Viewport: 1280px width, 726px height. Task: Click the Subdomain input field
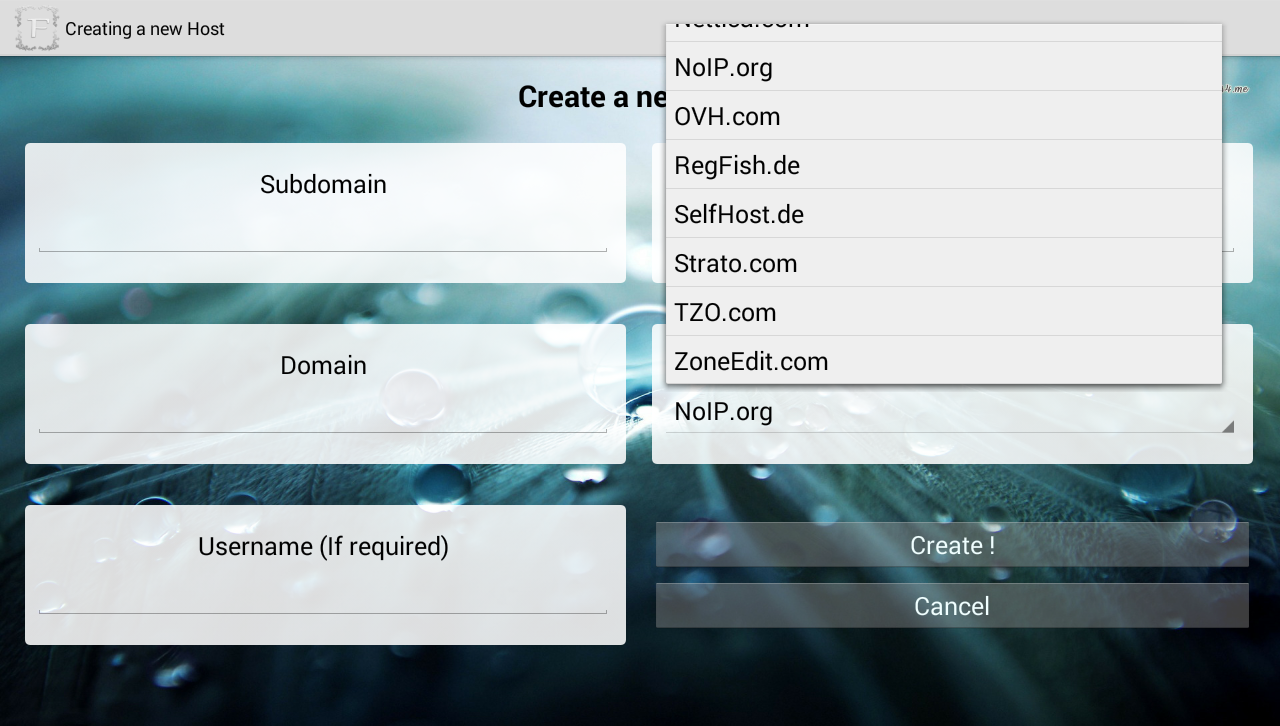click(x=323, y=237)
